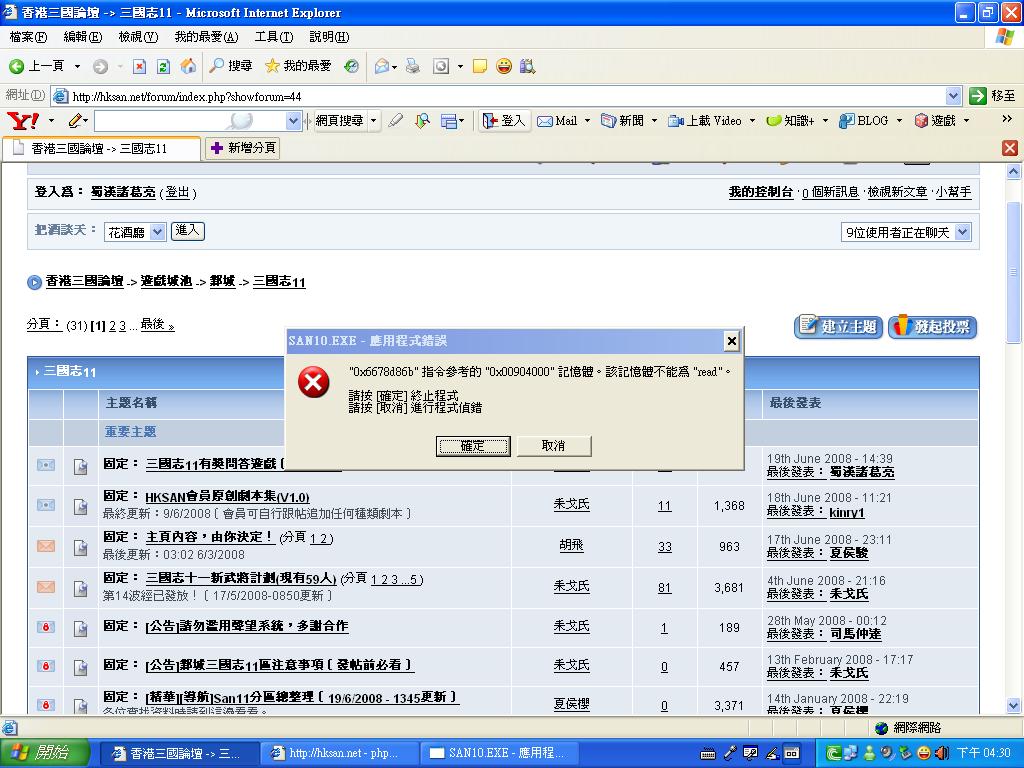Click the enter chat room button
This screenshot has height=768, width=1024.
pos(187,231)
